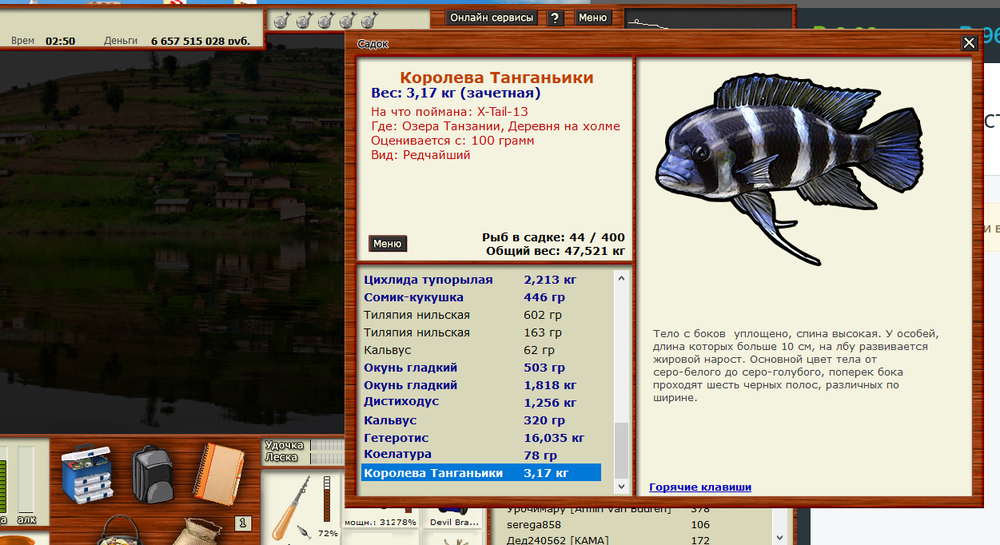The image size is (1000, 545).
Task: Click the fish list scroll-down arrow
Action: point(621,487)
